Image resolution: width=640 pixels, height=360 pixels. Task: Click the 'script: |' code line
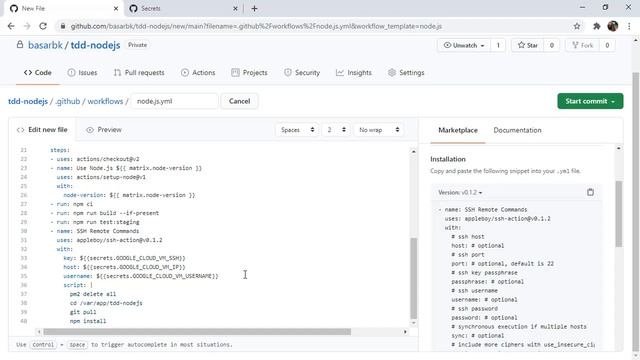78,285
